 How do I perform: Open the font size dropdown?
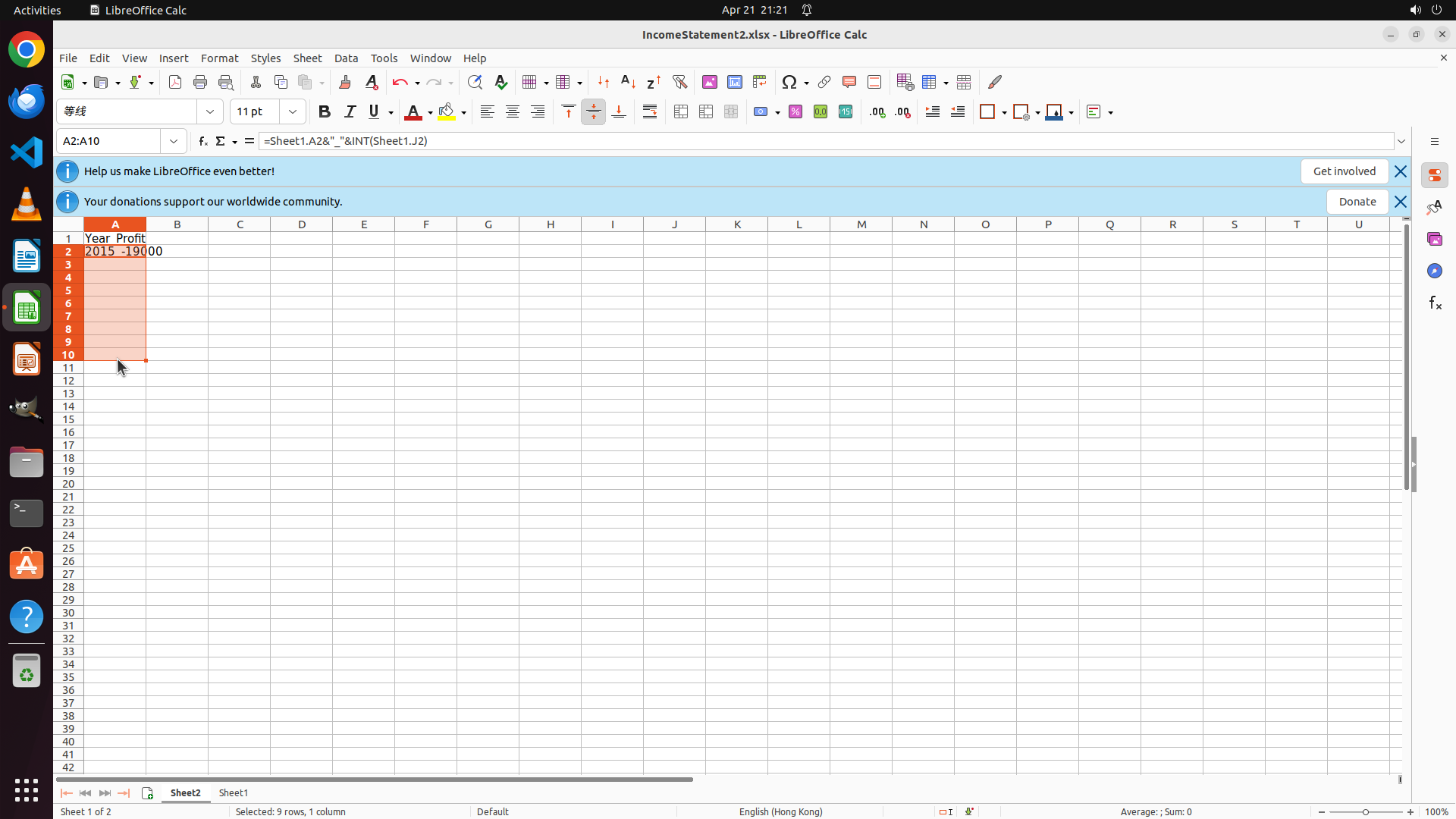[x=293, y=112]
